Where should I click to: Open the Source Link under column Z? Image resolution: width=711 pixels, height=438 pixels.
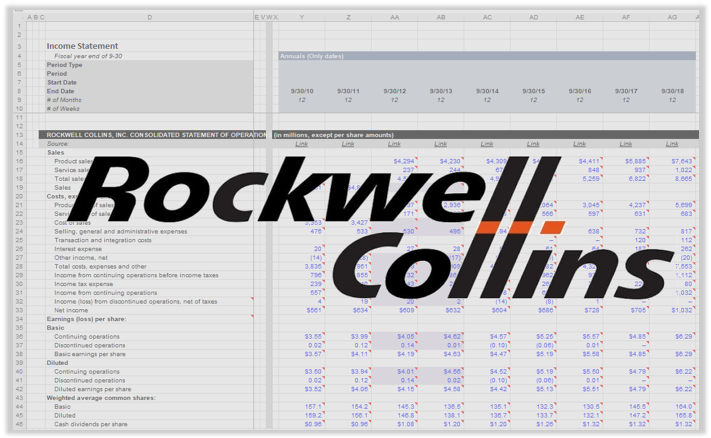tap(348, 144)
